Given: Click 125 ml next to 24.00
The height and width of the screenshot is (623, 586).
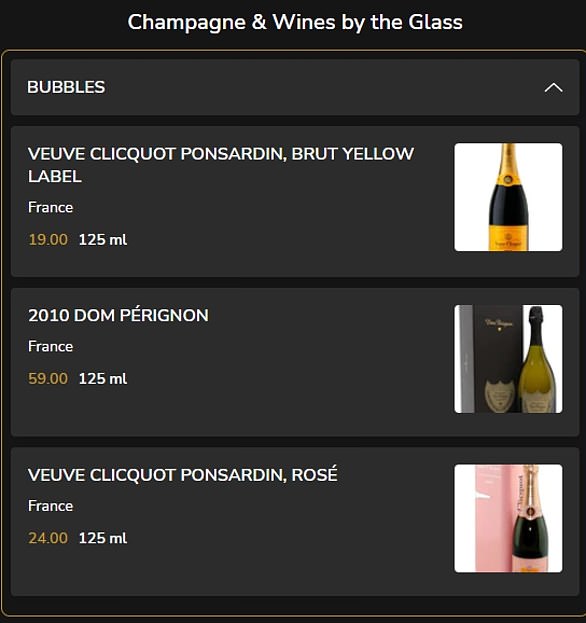Looking at the screenshot, I should click(103, 538).
